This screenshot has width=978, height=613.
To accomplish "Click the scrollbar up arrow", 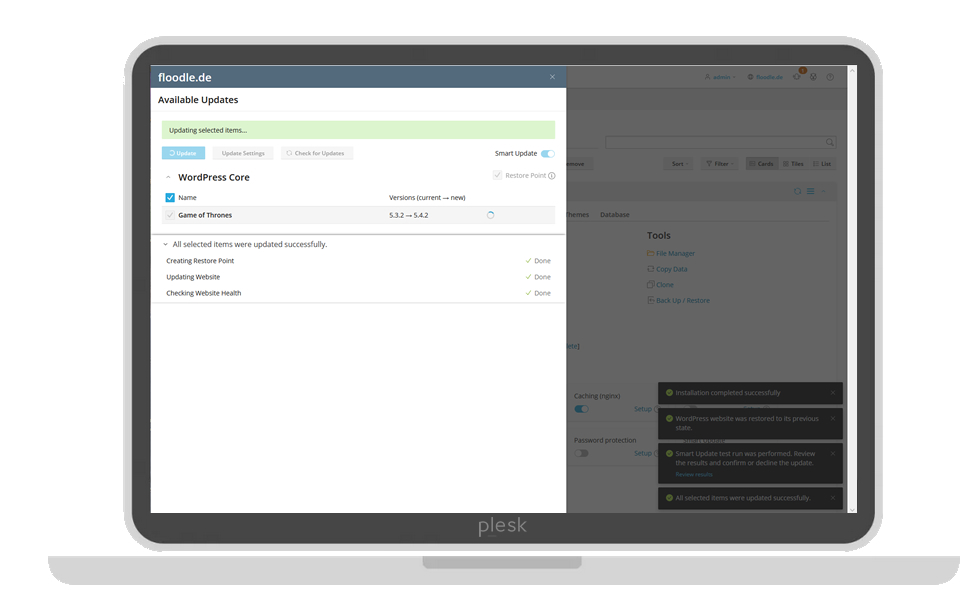I will tap(852, 71).
